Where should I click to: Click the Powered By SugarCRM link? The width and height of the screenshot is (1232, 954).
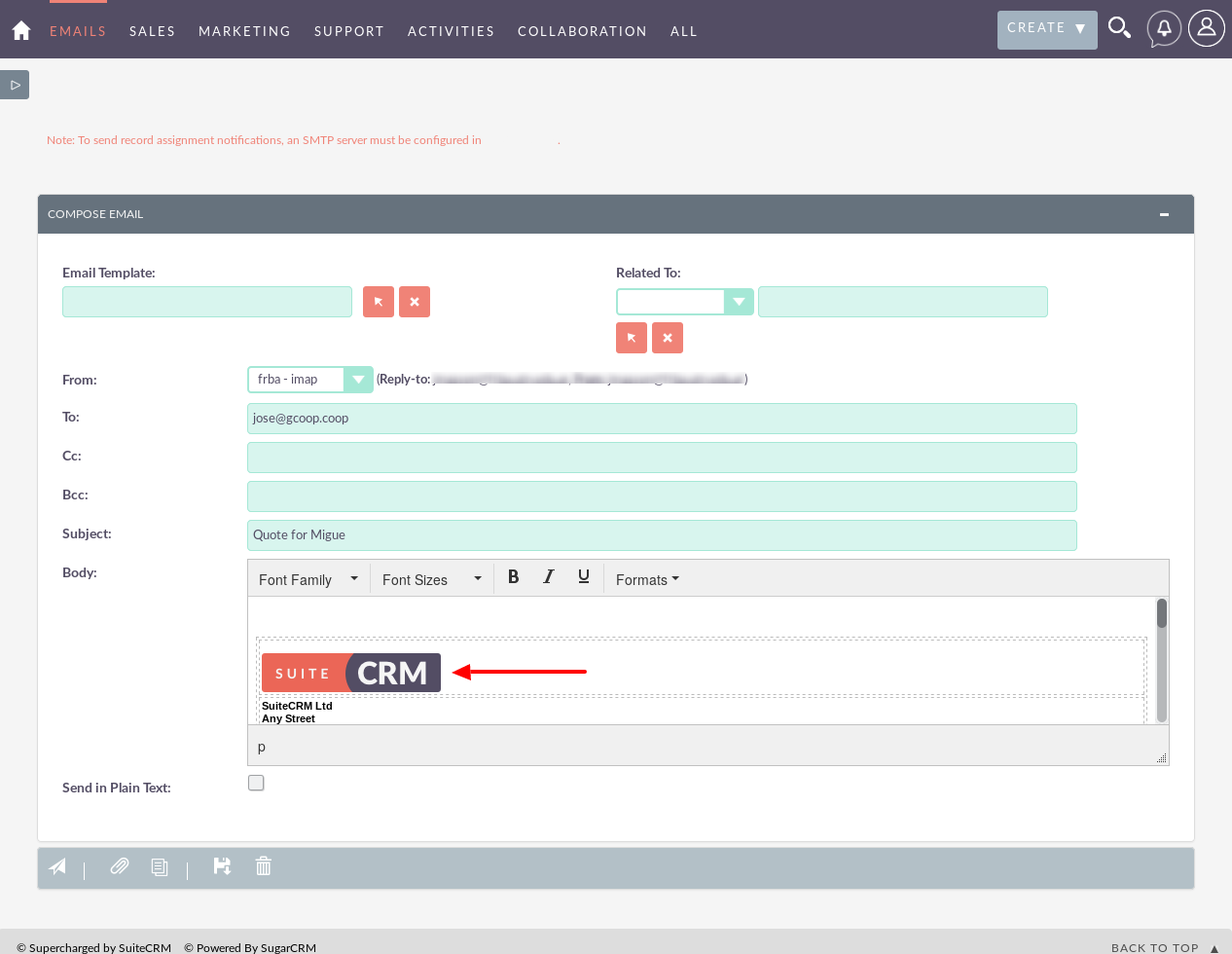click(x=250, y=947)
